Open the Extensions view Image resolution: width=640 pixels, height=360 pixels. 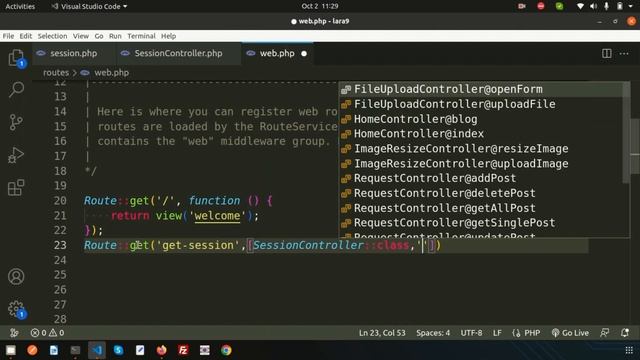[16, 188]
